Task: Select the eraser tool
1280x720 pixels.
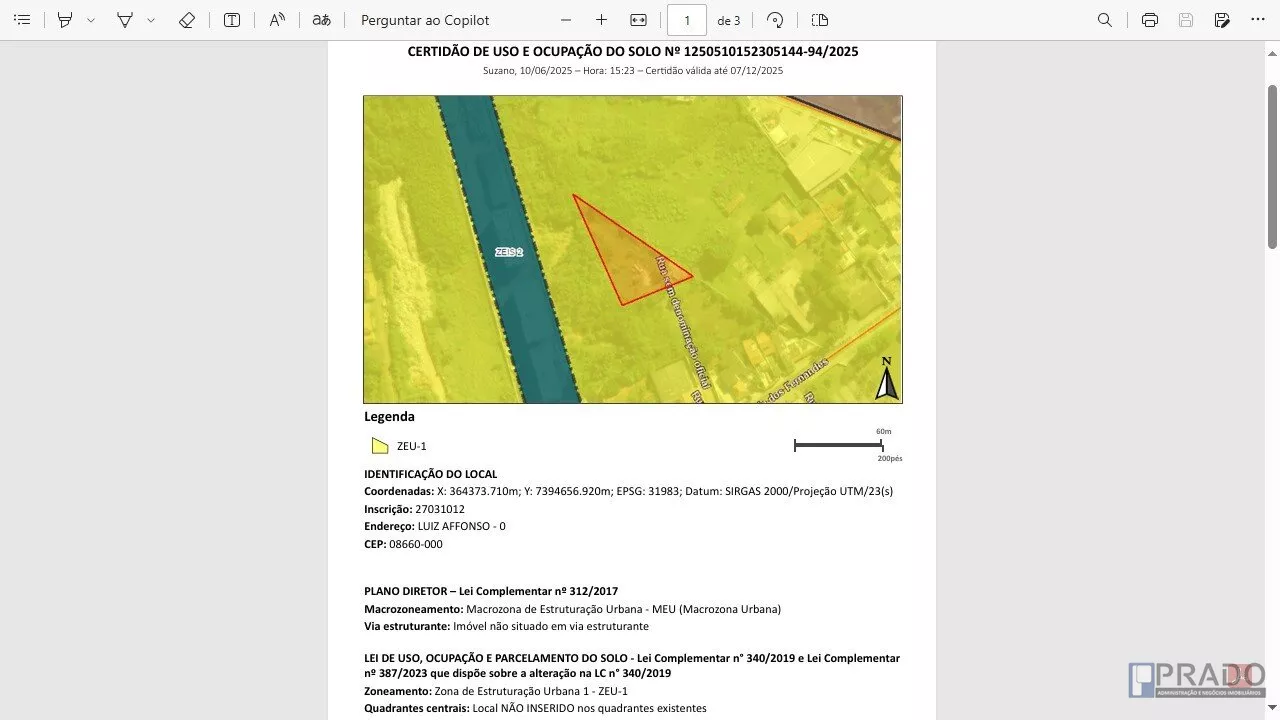Action: click(187, 20)
